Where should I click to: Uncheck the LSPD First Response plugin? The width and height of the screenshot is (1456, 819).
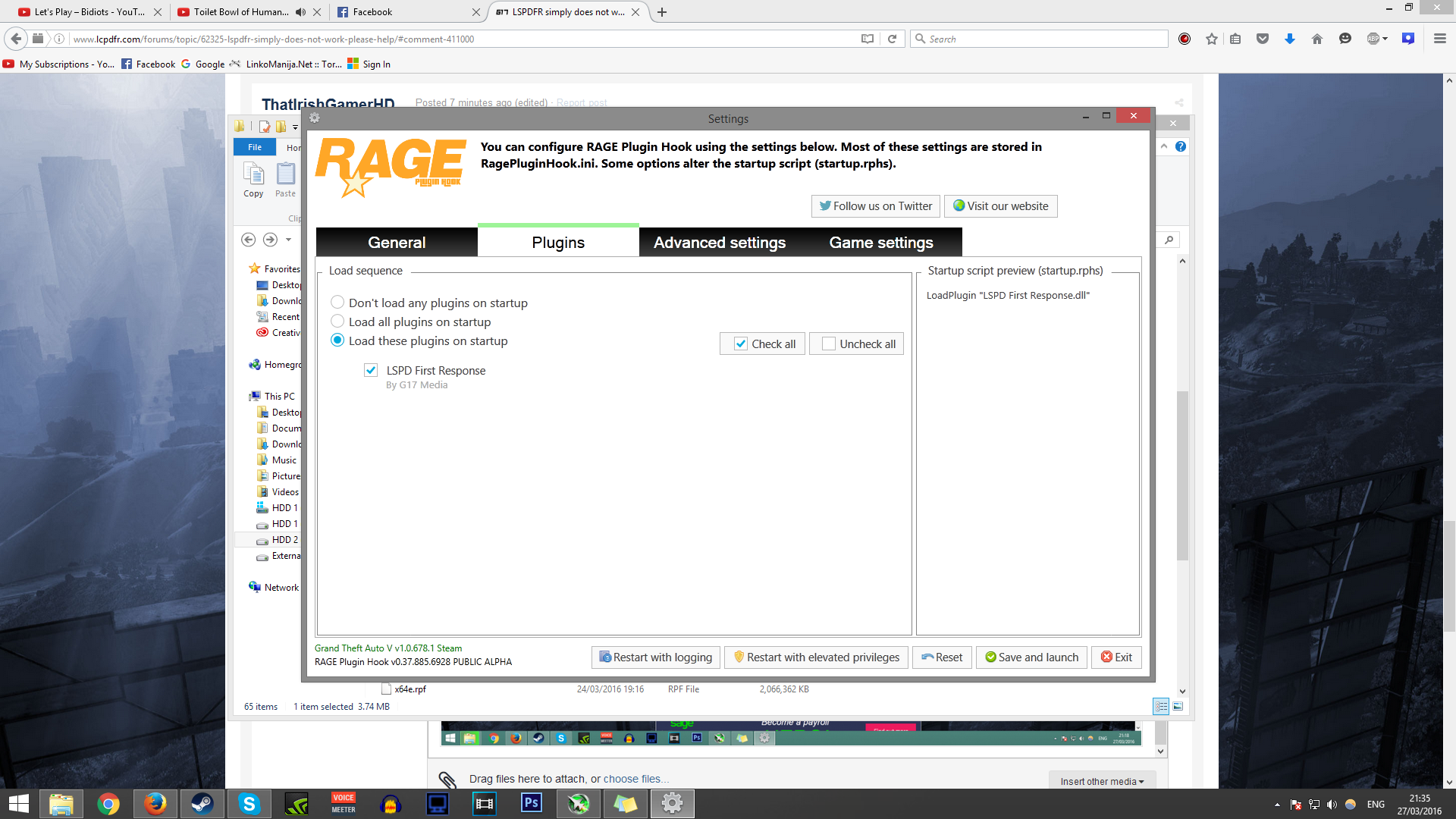click(x=371, y=370)
